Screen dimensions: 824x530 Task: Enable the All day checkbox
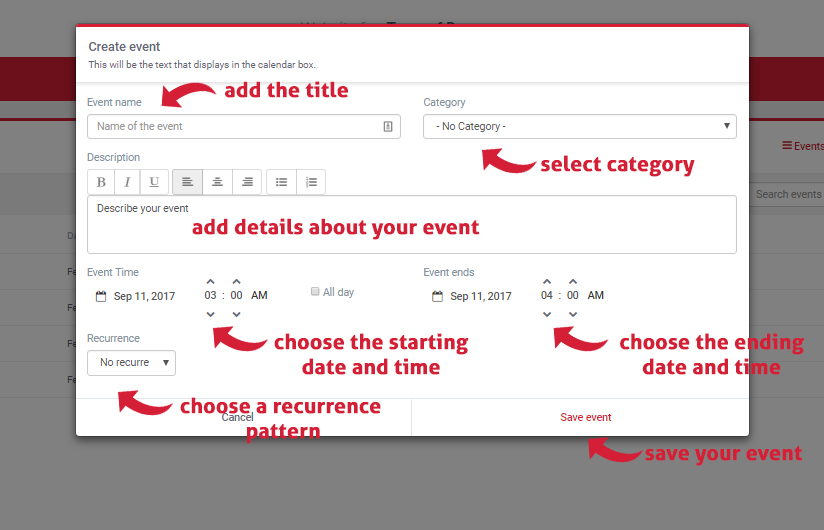[x=315, y=292]
